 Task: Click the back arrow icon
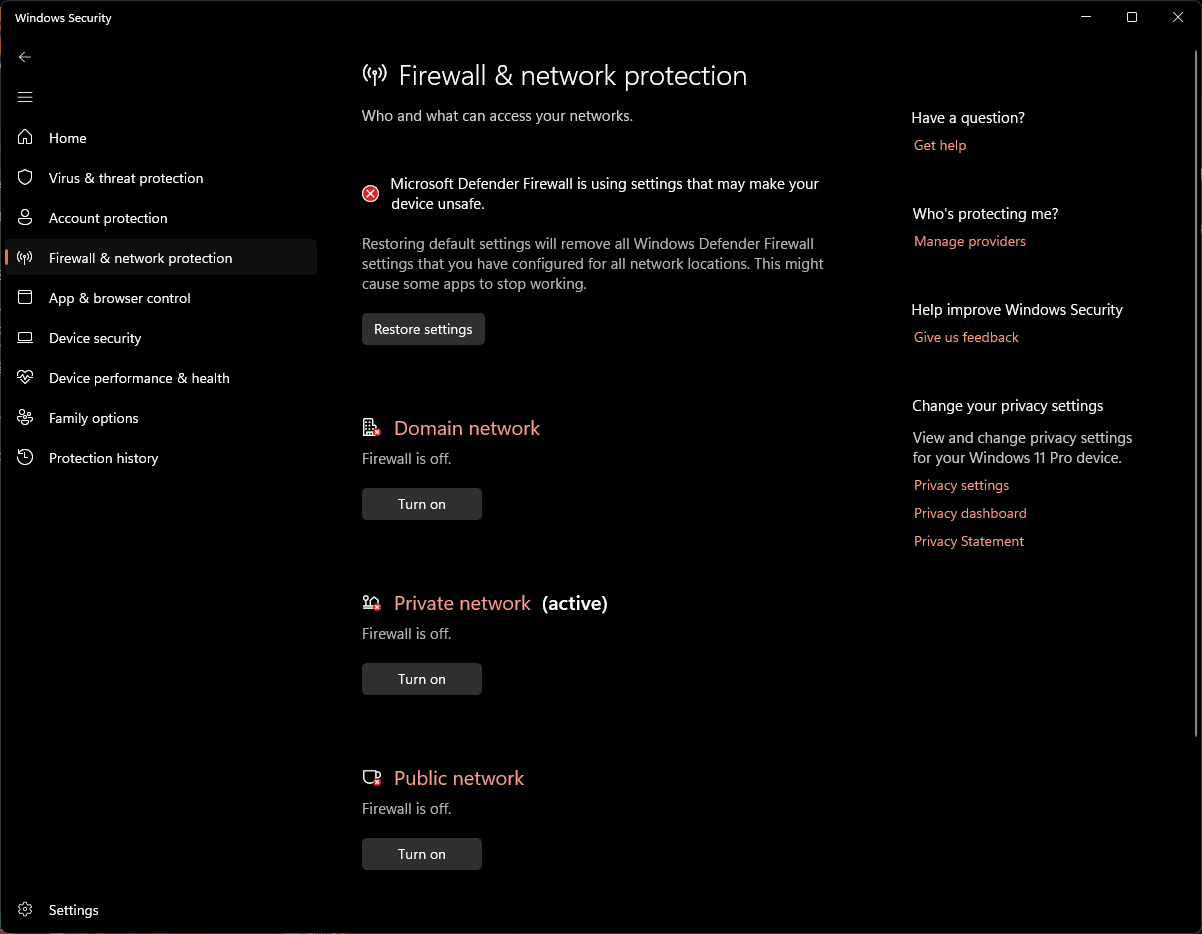click(x=25, y=57)
